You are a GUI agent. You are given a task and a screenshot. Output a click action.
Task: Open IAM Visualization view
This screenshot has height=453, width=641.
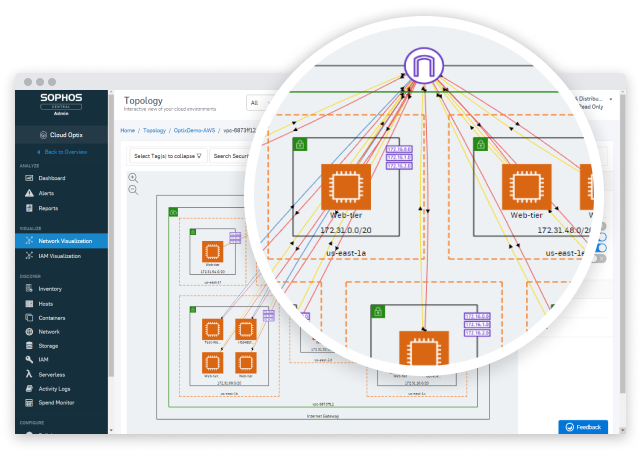59,256
